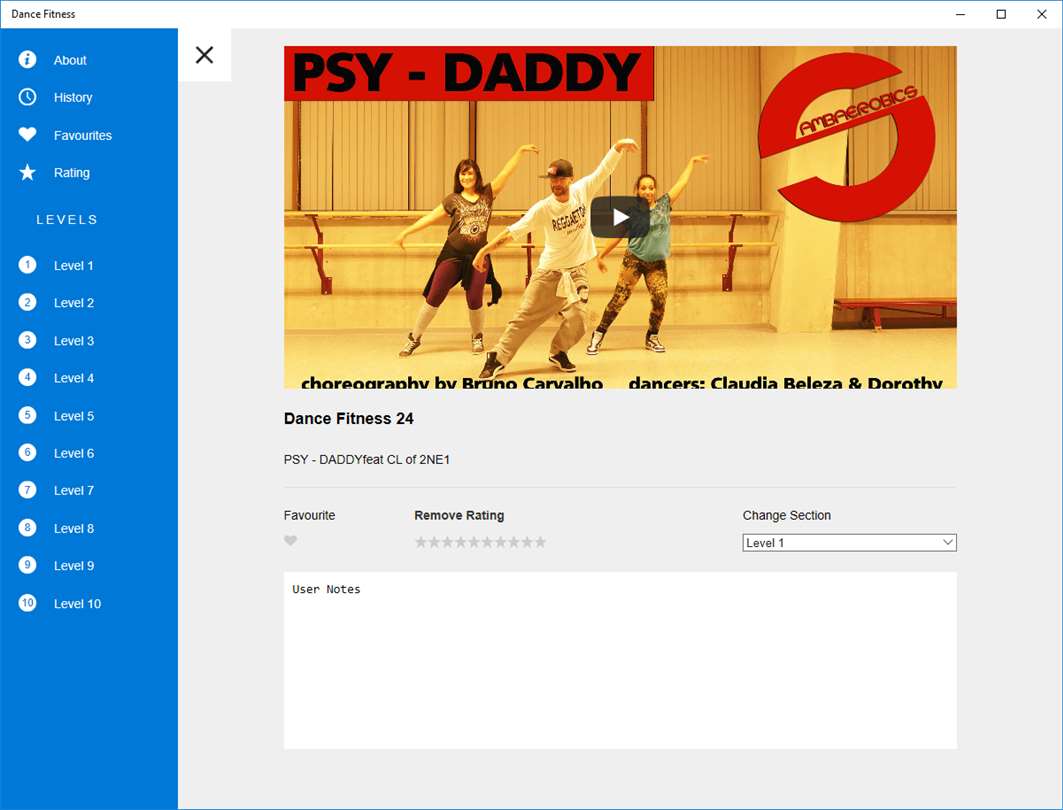Go to Level 10 label
Viewport: 1063px width, 810px height.
pos(77,604)
